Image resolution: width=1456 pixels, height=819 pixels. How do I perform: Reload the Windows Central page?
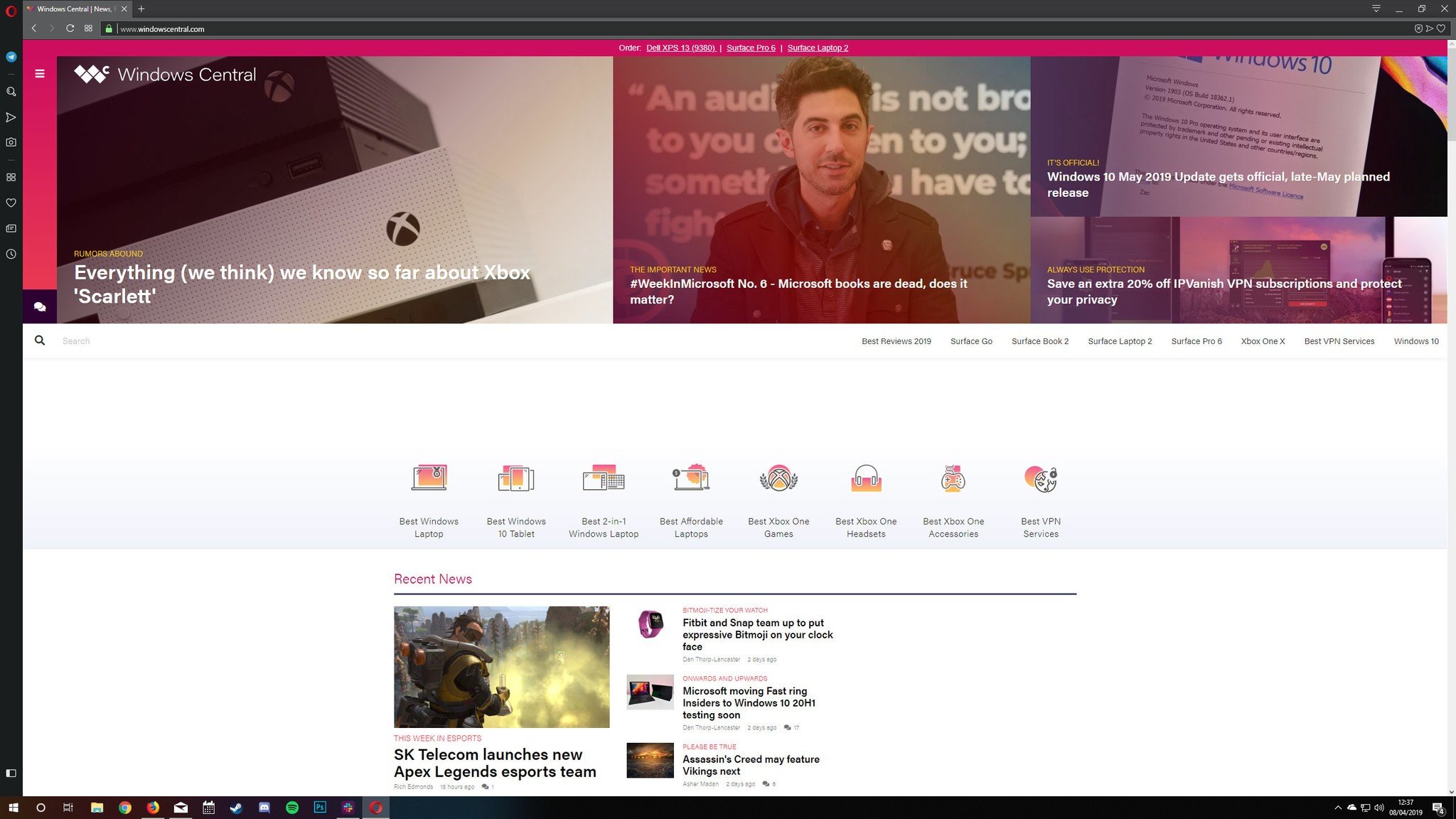(70, 28)
